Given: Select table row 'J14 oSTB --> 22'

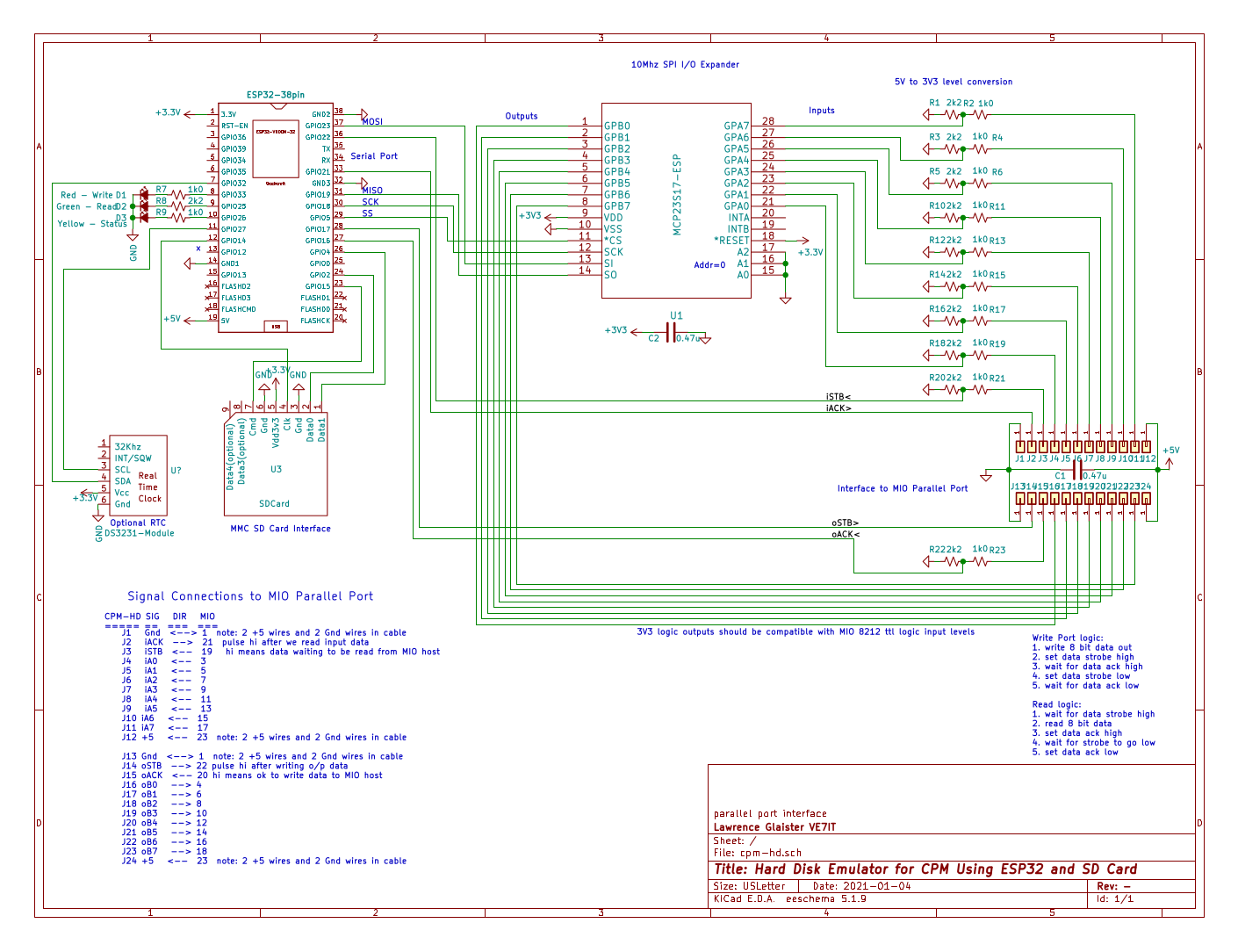Looking at the screenshot, I should [234, 766].
